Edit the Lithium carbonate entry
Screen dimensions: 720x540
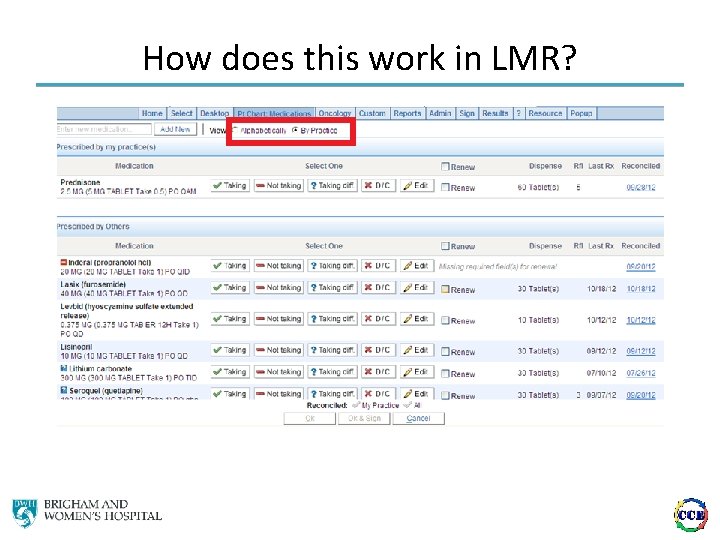click(416, 371)
